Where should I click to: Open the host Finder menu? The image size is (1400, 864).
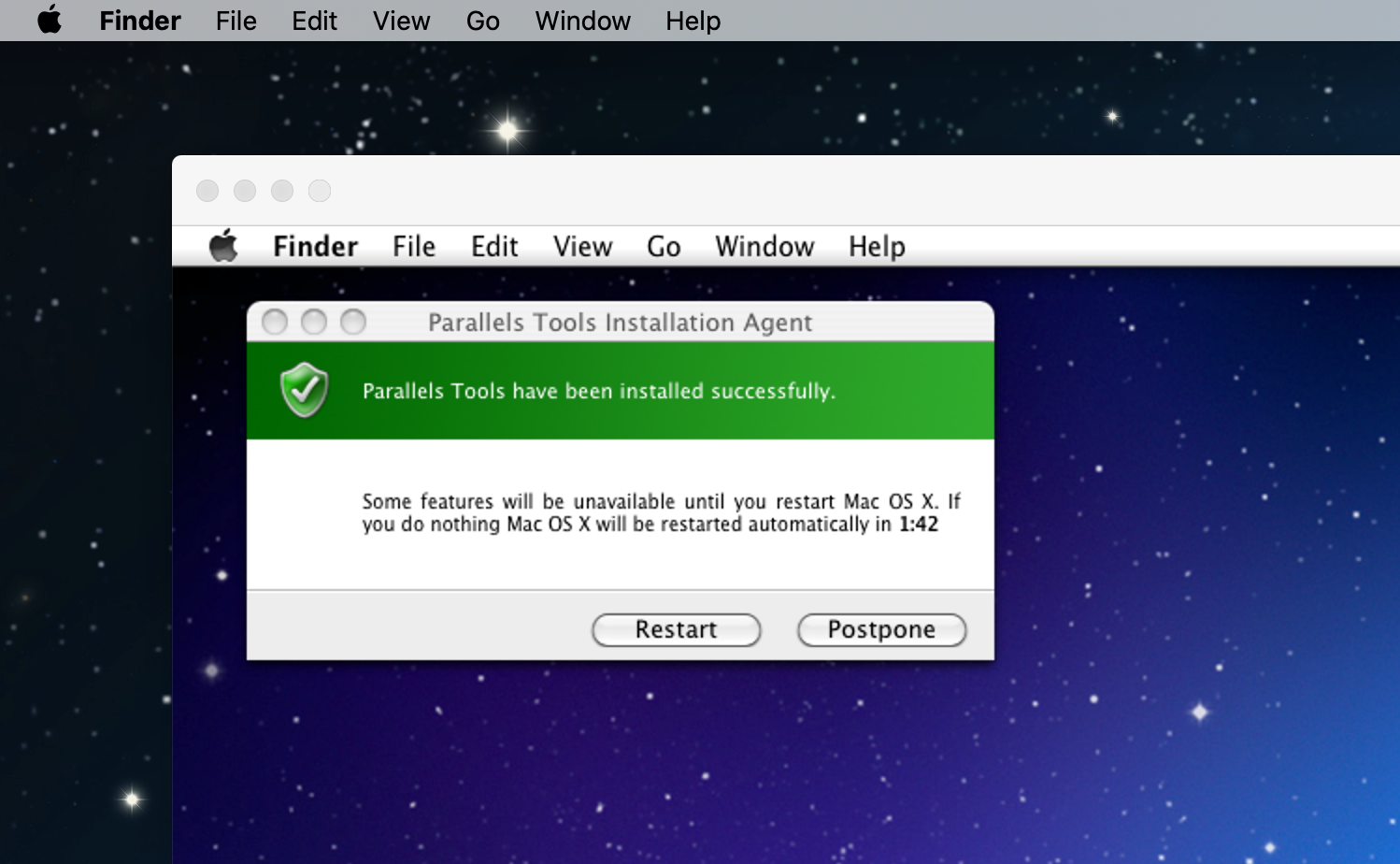point(140,21)
